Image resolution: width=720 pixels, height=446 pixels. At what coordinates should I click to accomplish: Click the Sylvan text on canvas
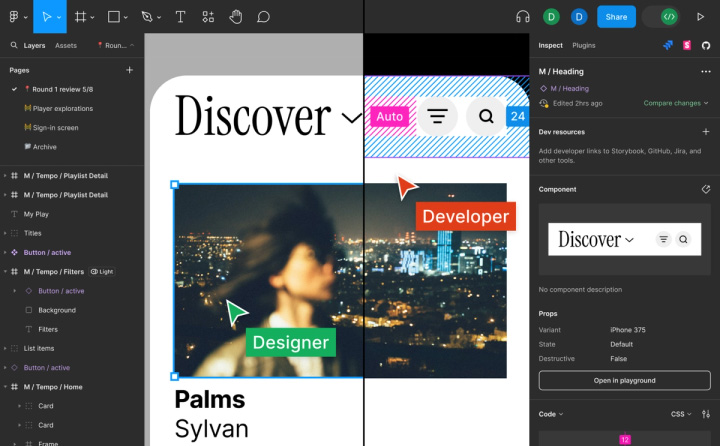212,429
